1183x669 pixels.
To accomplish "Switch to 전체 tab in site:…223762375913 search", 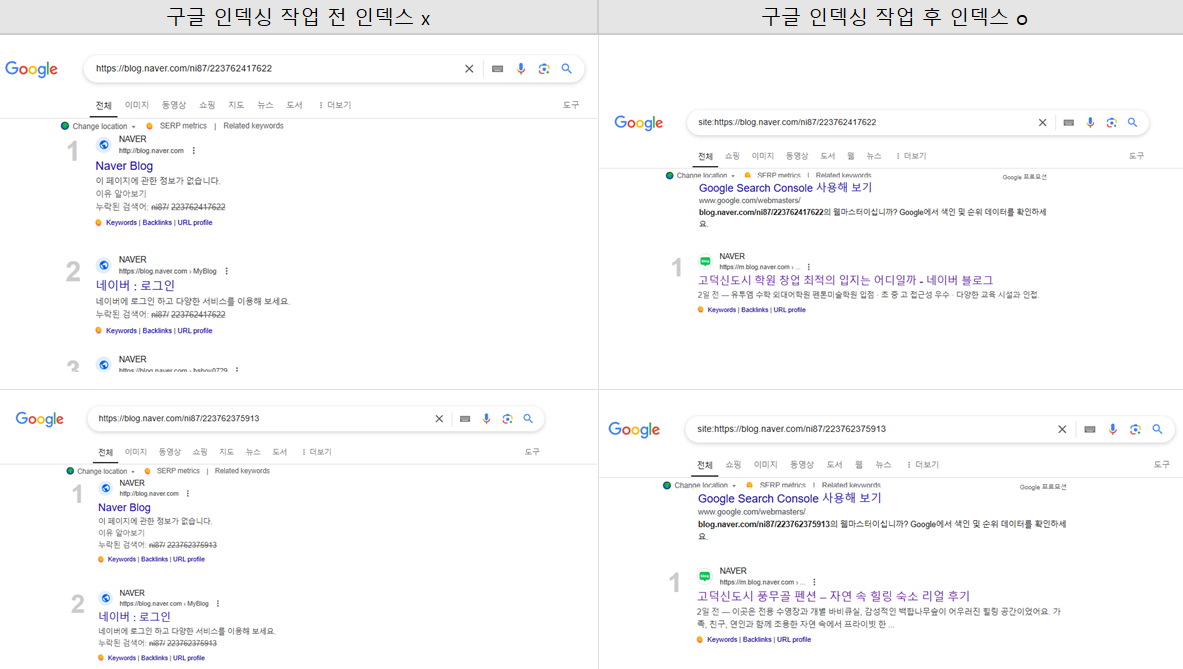I will [x=705, y=465].
